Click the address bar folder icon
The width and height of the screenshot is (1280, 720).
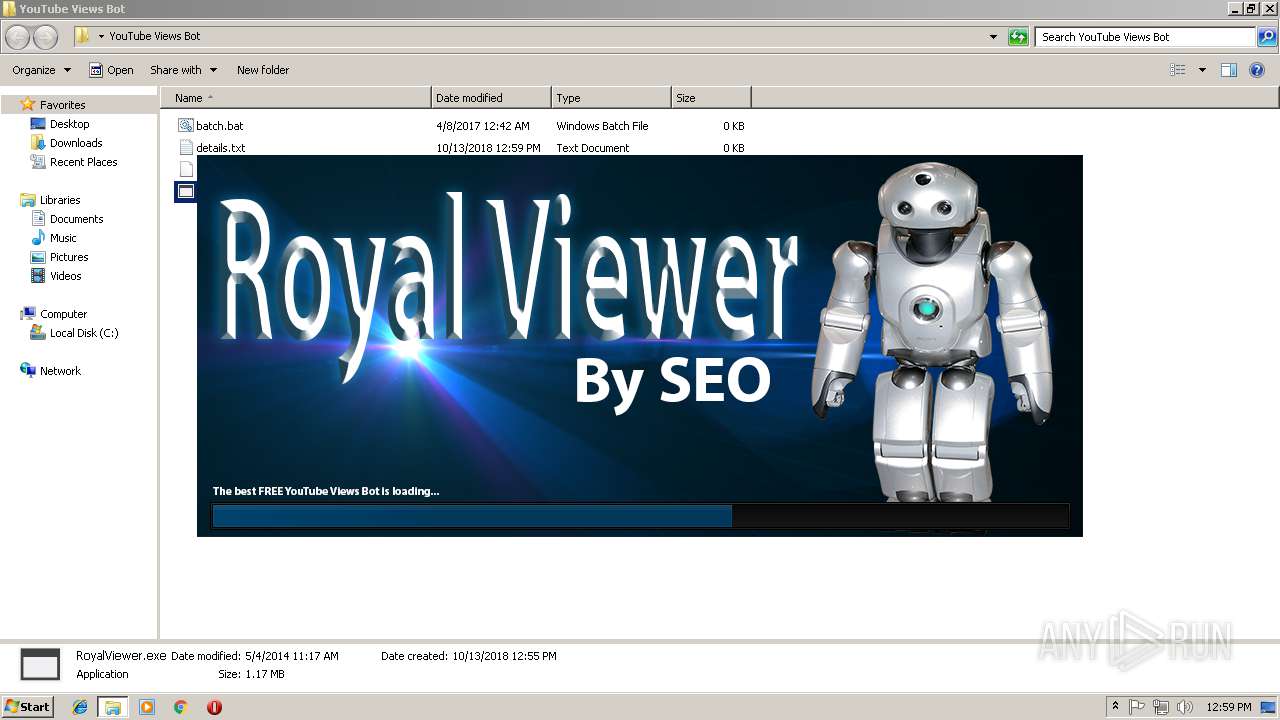(82, 36)
